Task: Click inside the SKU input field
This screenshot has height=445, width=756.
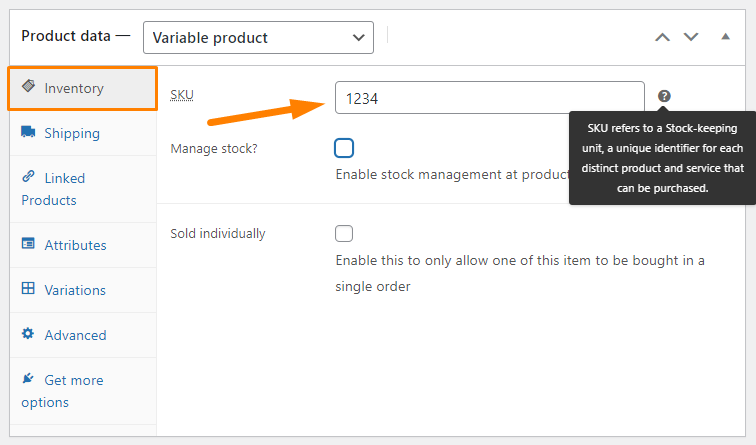Action: coord(490,98)
